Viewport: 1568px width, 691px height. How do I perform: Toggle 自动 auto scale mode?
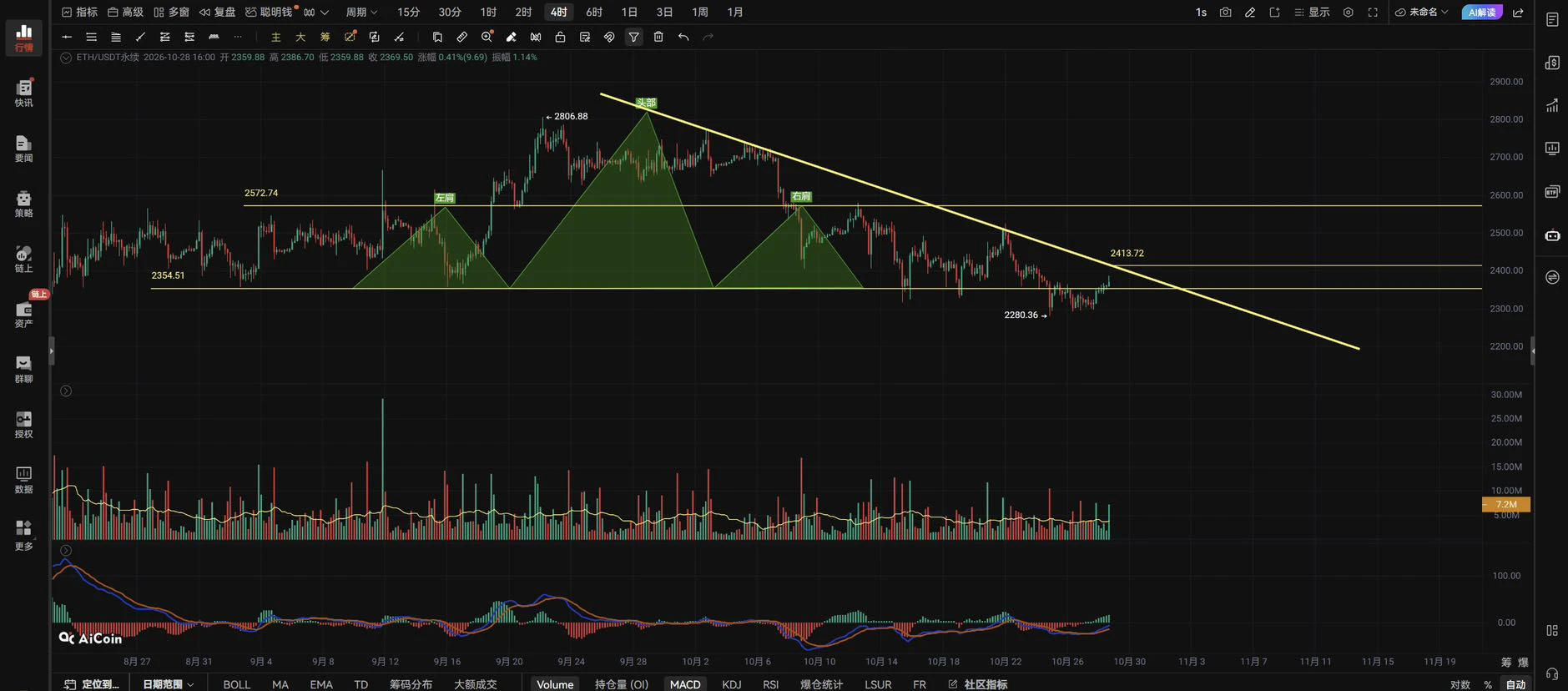(1515, 684)
